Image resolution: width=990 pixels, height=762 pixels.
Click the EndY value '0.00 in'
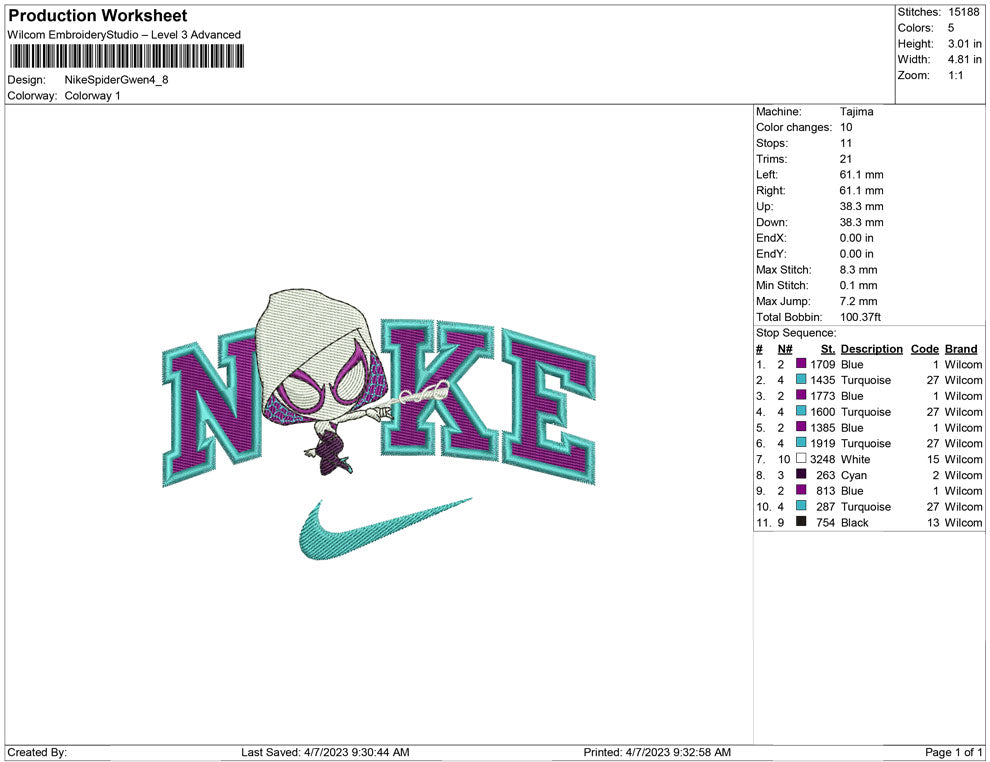857,254
